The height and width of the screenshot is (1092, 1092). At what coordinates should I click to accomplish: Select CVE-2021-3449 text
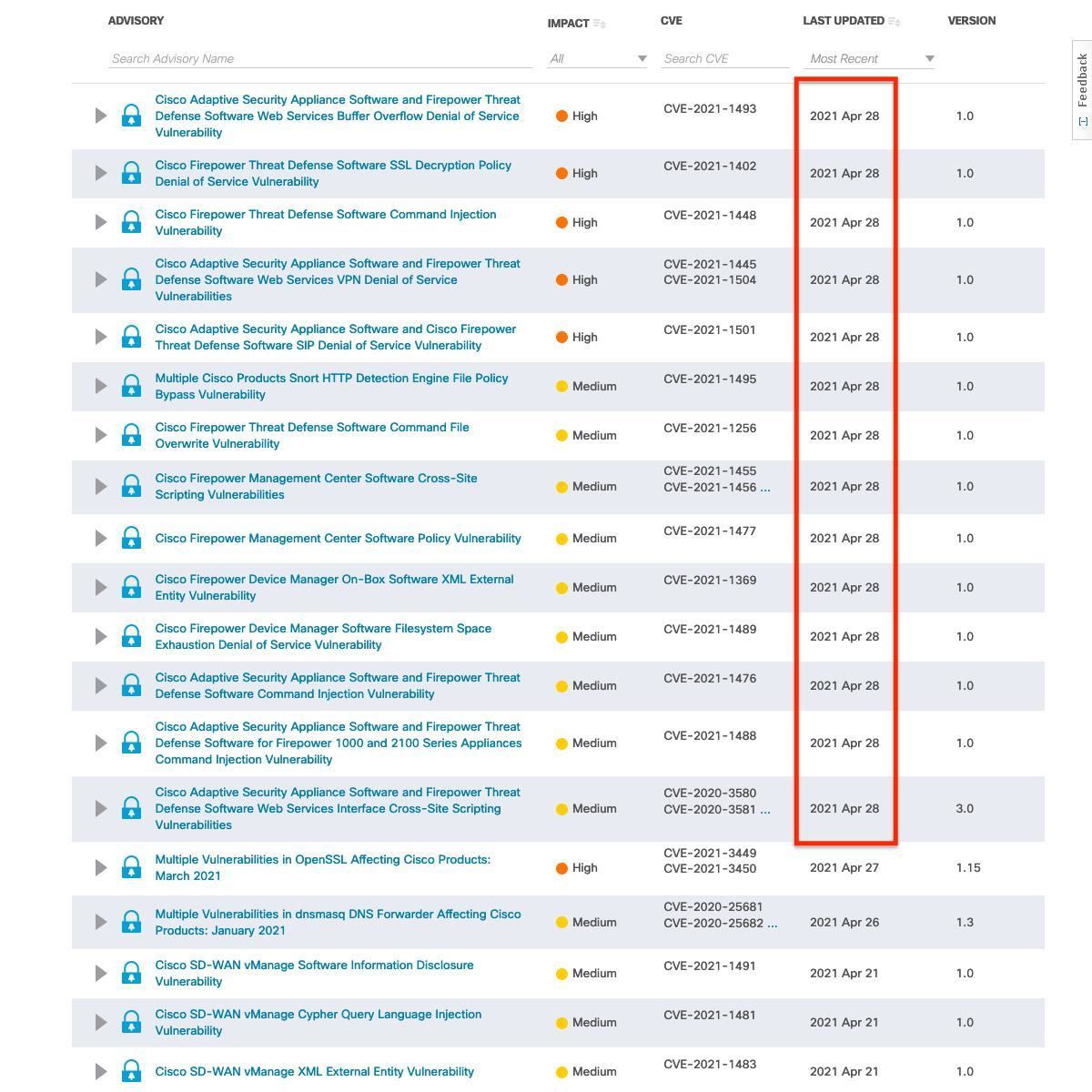coord(710,853)
